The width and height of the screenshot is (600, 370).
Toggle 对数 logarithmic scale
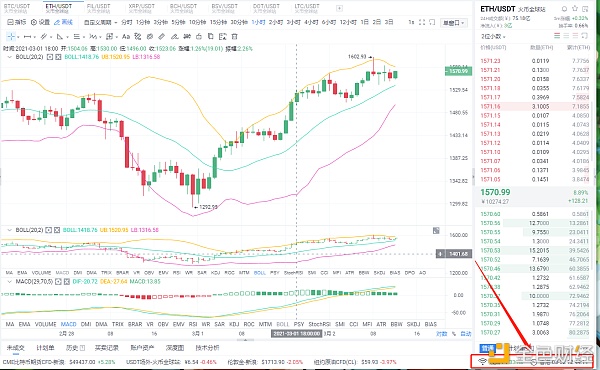(x=442, y=334)
